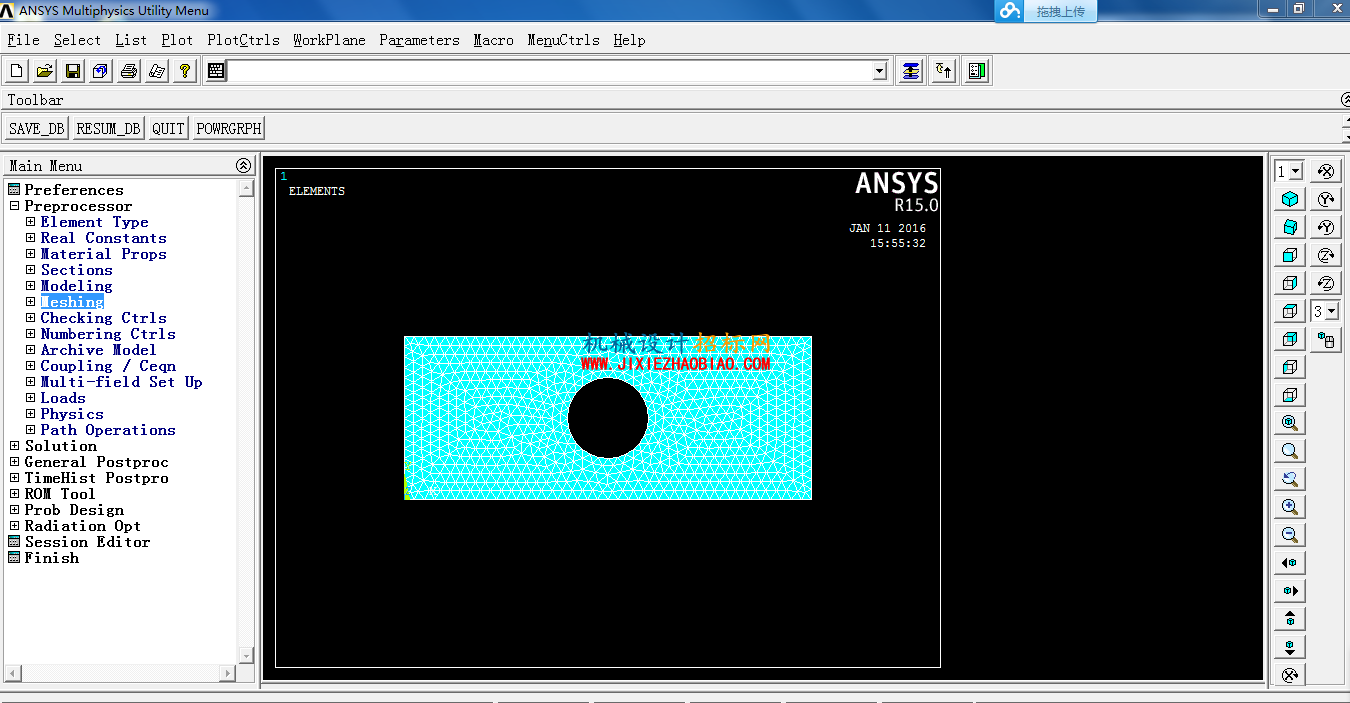Open the active window number dropdown

1289,171
